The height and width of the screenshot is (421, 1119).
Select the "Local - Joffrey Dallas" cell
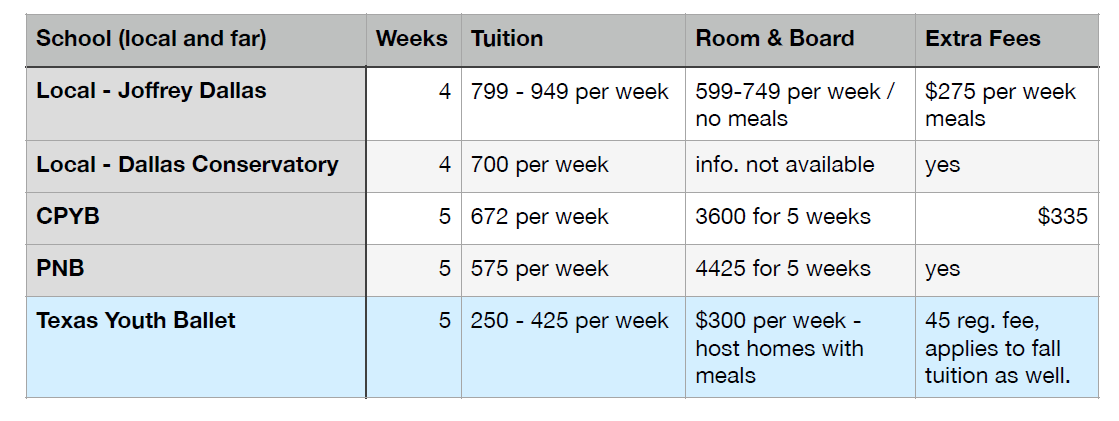pyautogui.click(x=151, y=91)
